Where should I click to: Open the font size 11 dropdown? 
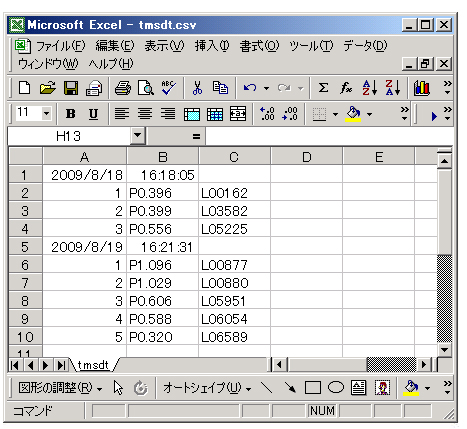tap(46, 114)
